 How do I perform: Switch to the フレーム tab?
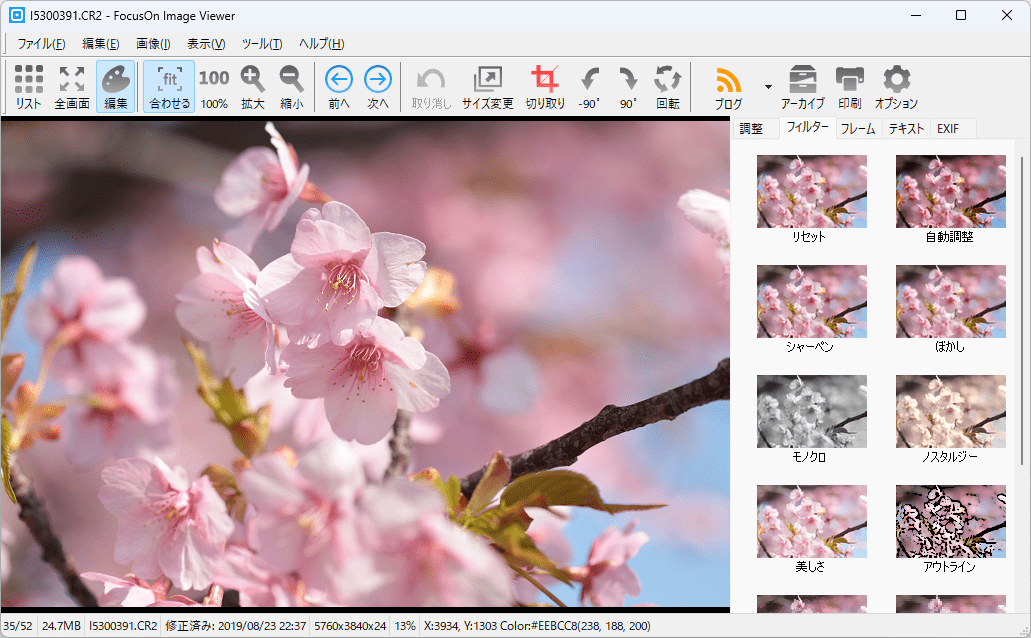click(x=858, y=128)
